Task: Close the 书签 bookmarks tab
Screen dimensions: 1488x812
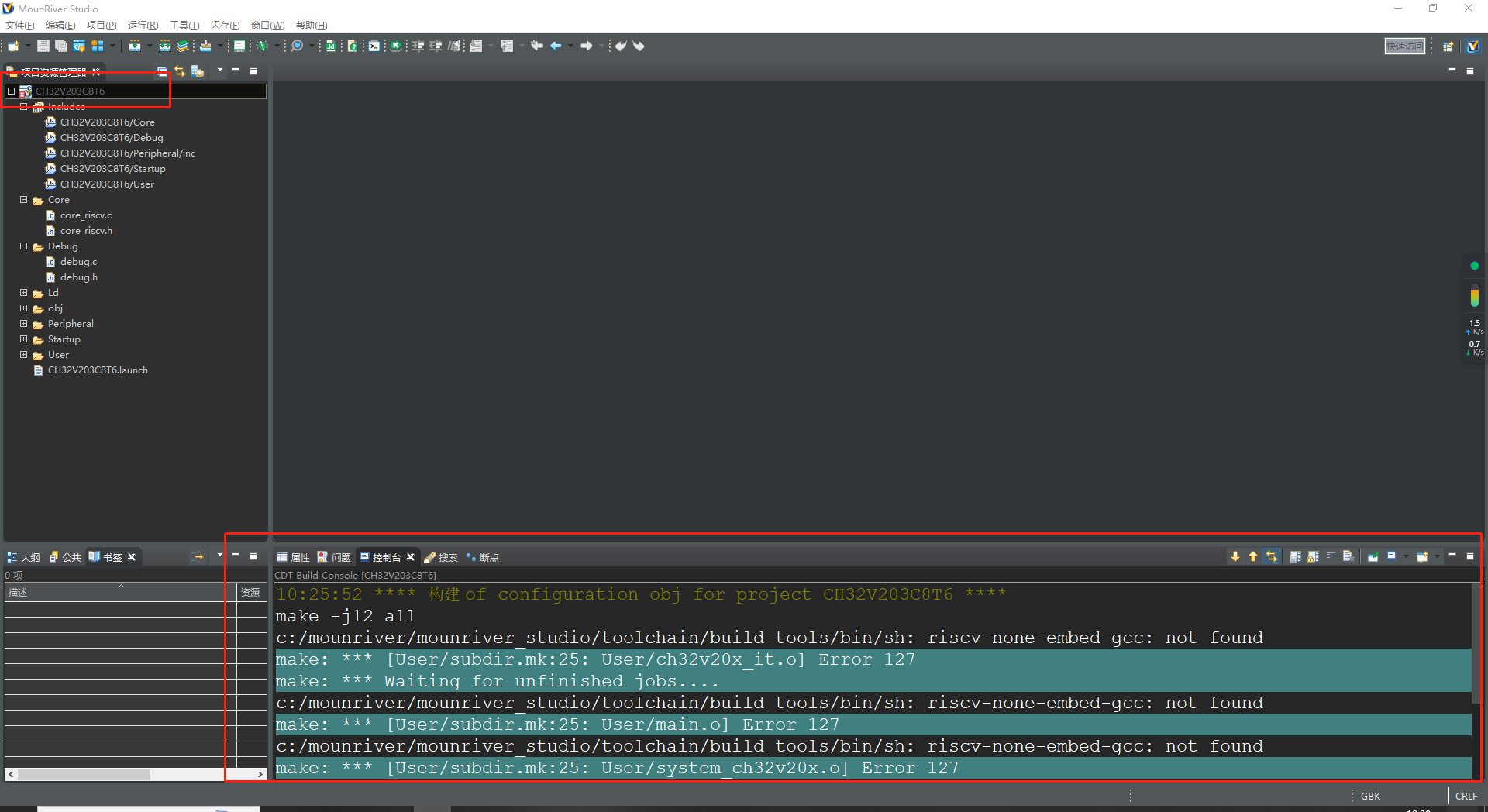Action: pos(132,557)
